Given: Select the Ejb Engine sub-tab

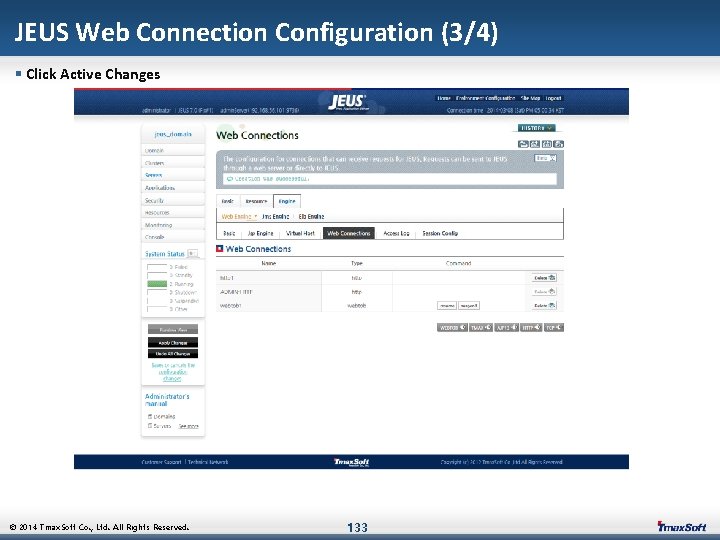Looking at the screenshot, I should pos(311,216).
